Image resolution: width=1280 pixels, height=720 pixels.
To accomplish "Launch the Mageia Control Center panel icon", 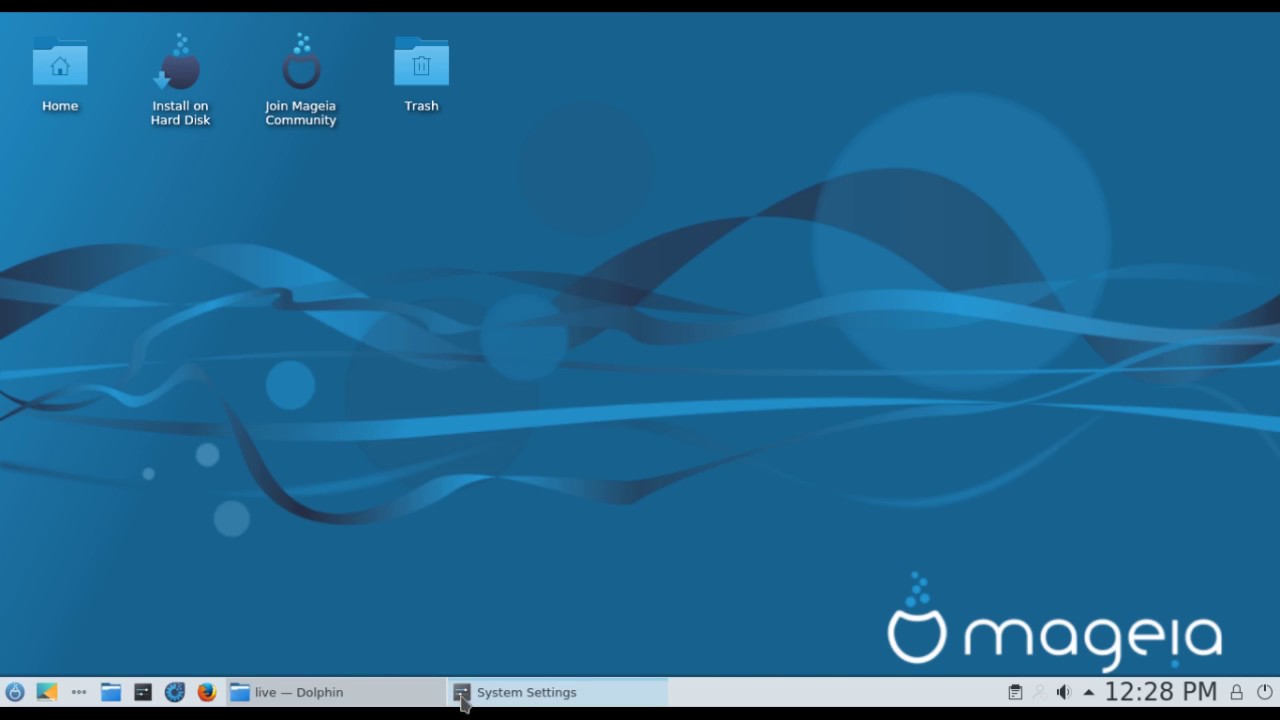I will coord(175,692).
